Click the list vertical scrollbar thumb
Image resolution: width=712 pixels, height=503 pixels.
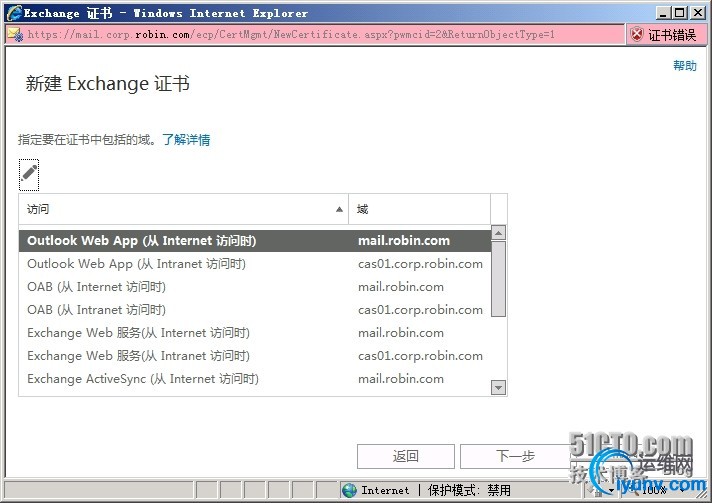(x=499, y=279)
